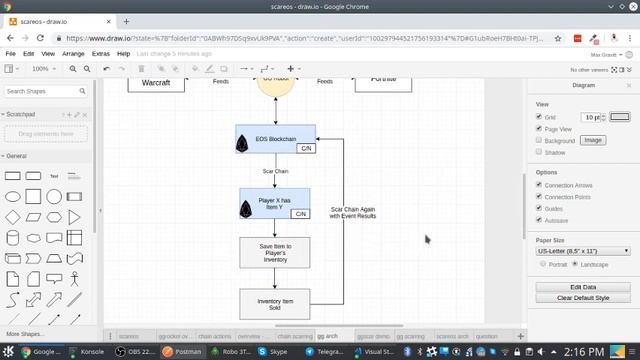
Task: Toggle the Connection Arrows checkbox
Action: [x=539, y=185]
